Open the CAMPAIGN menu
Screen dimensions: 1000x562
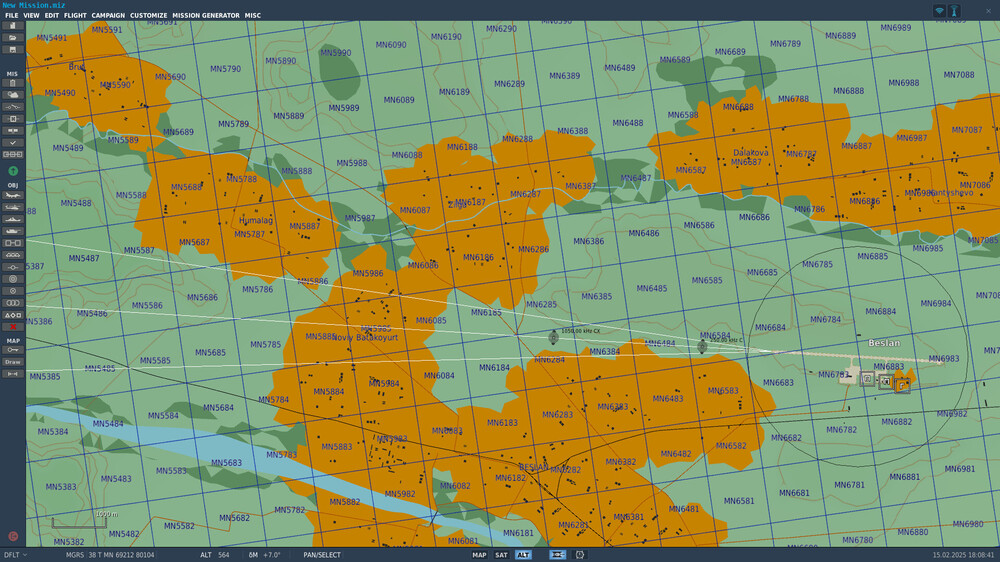click(108, 15)
